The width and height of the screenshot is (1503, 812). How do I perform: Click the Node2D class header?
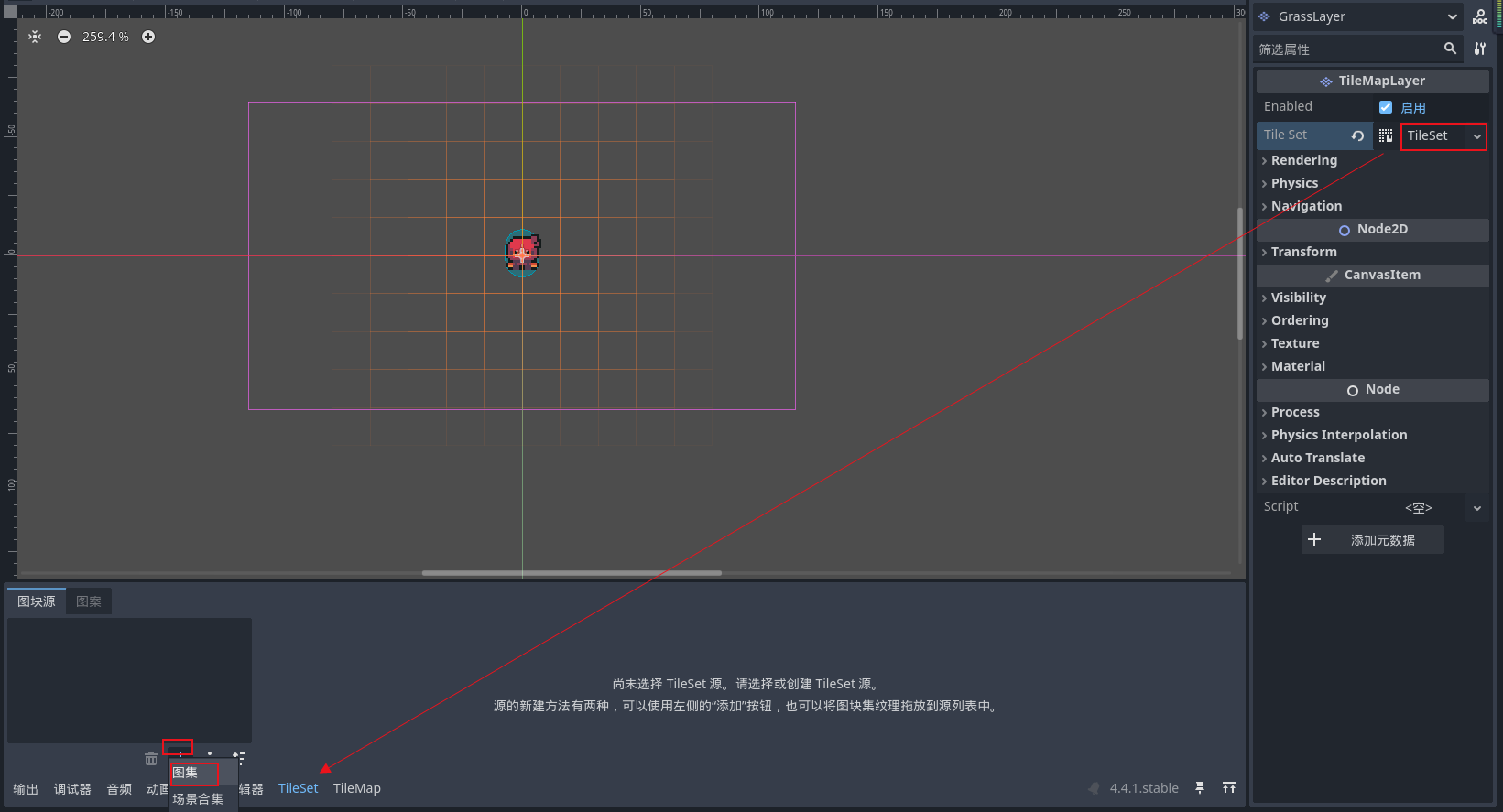(x=1373, y=229)
